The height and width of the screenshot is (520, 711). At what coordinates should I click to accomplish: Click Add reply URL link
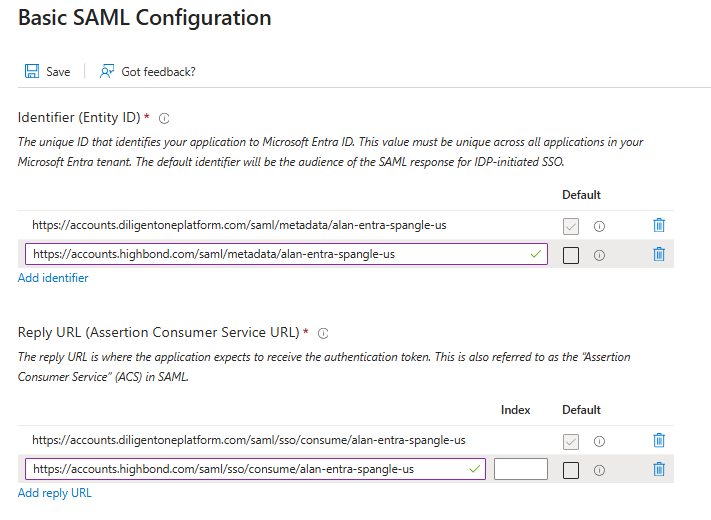[55, 493]
